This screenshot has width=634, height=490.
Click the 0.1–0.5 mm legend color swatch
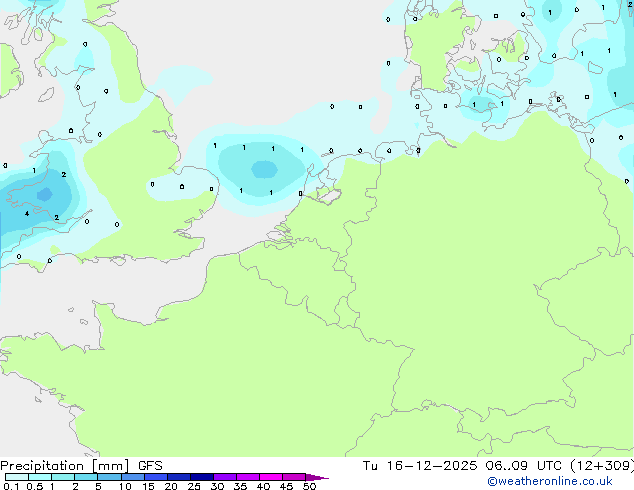[x=17, y=477]
